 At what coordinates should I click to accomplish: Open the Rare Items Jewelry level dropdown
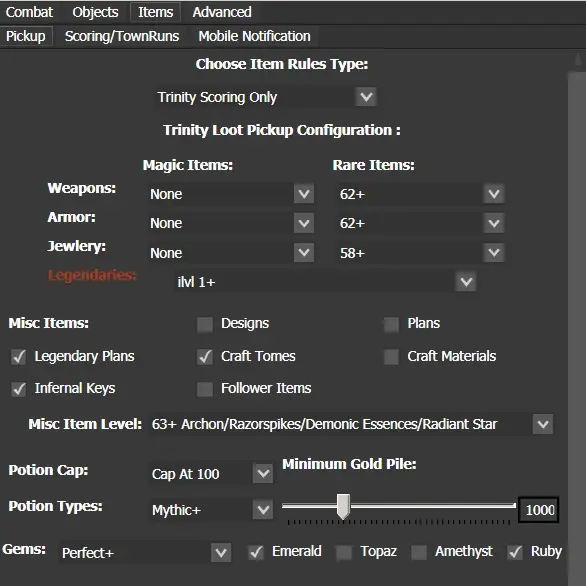(x=421, y=253)
